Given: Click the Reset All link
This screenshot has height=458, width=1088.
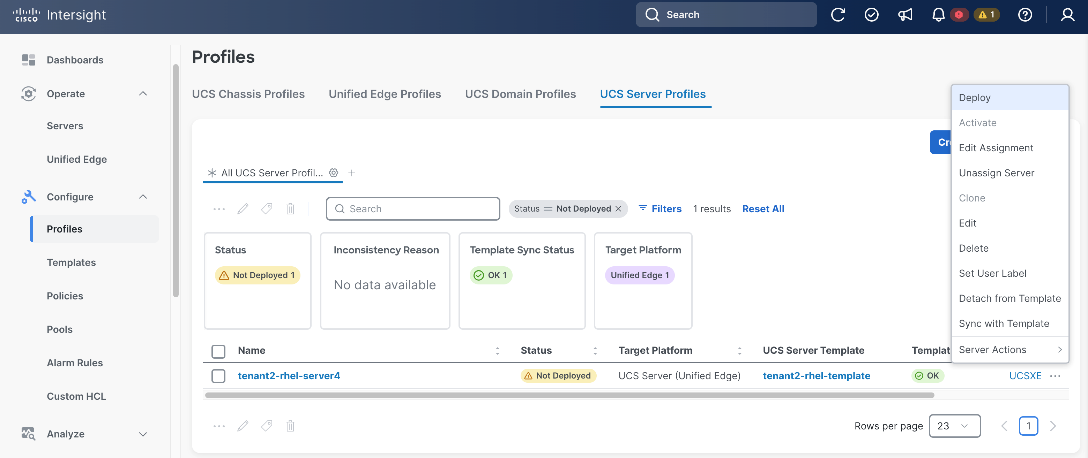Looking at the screenshot, I should coord(763,208).
